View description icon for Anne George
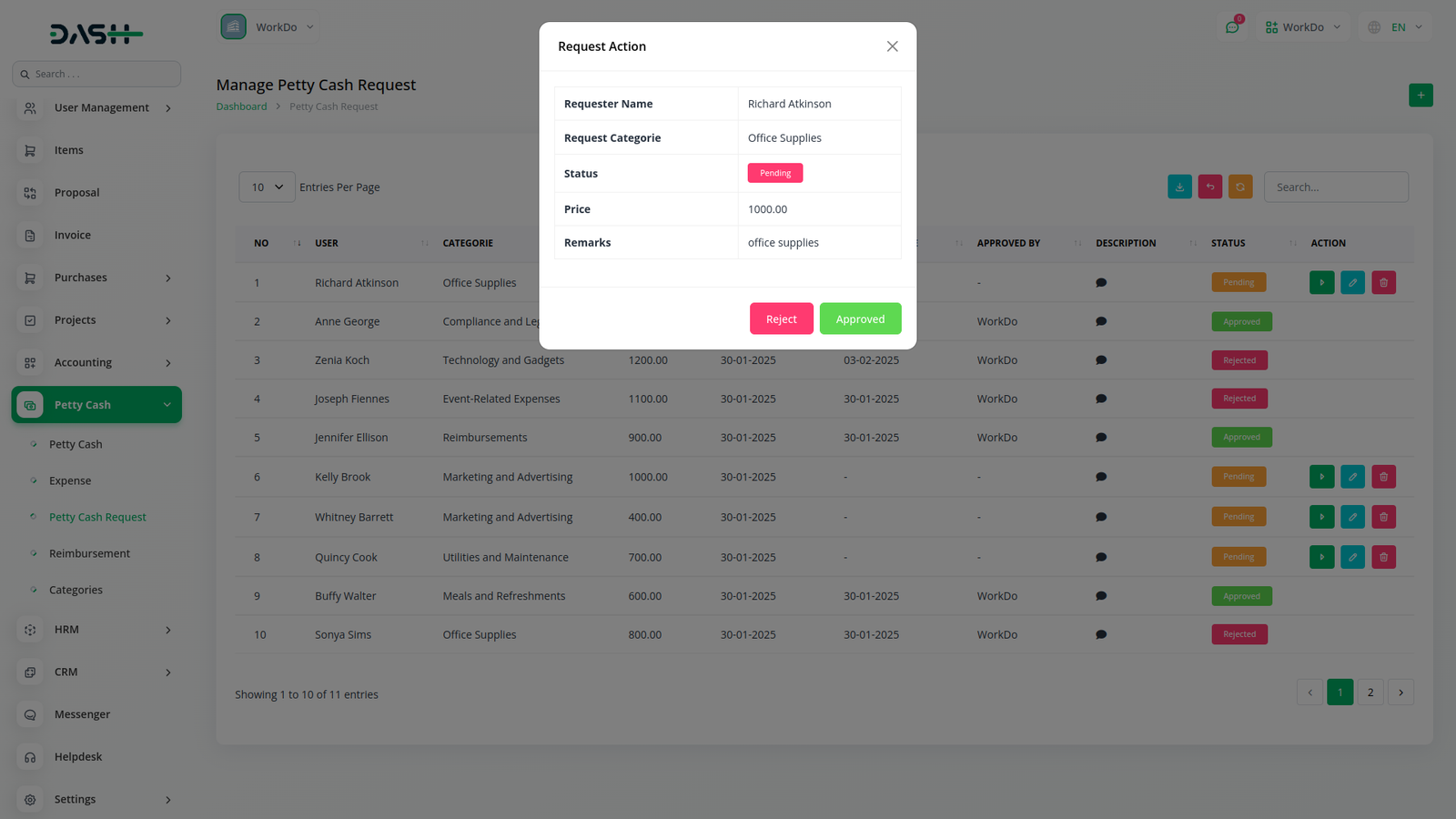 click(1101, 321)
